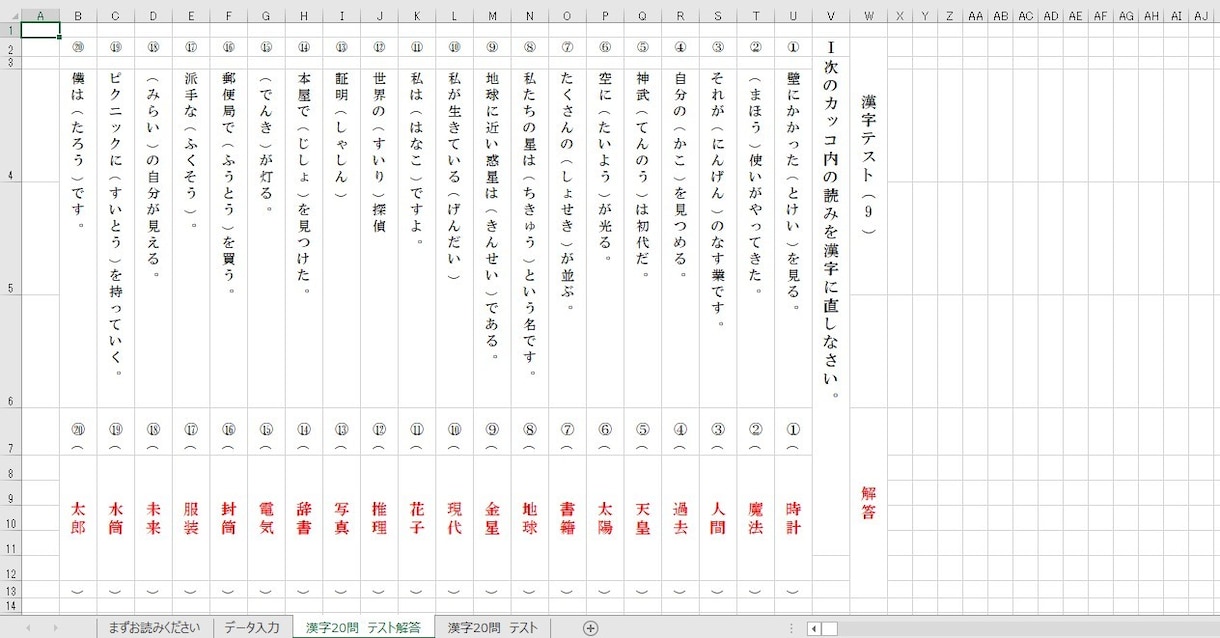Open the まずお読みください sheet tab

point(155,628)
